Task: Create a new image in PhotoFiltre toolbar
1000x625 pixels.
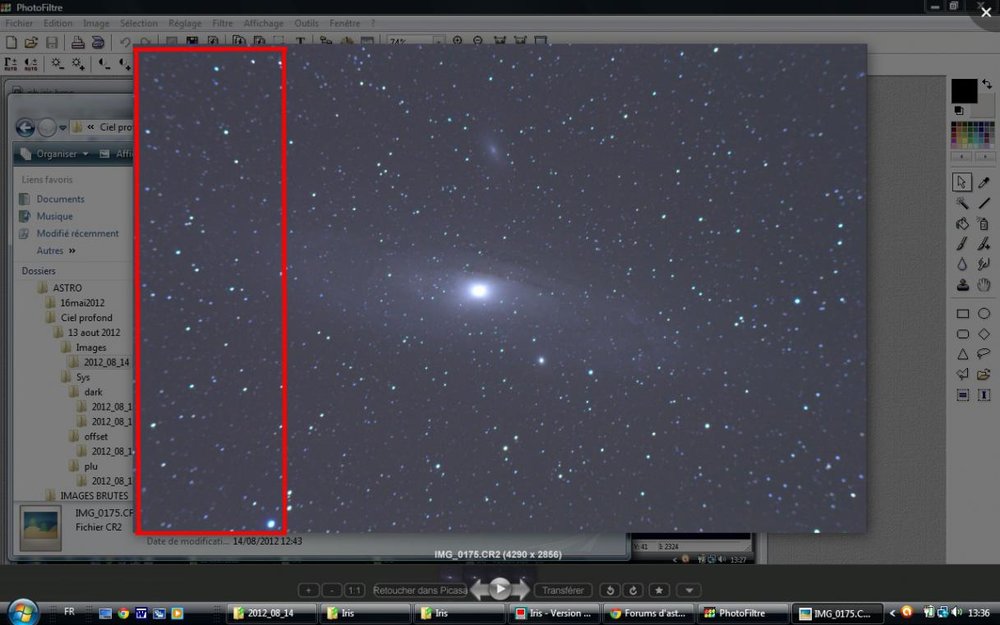Action: pyautogui.click(x=11, y=43)
